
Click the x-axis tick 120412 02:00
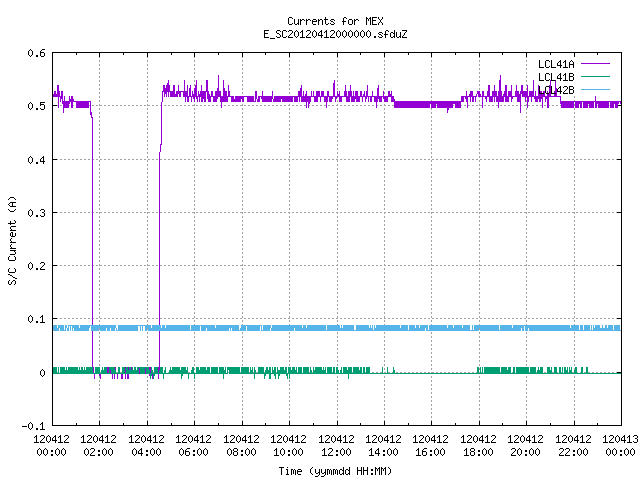click(x=98, y=446)
